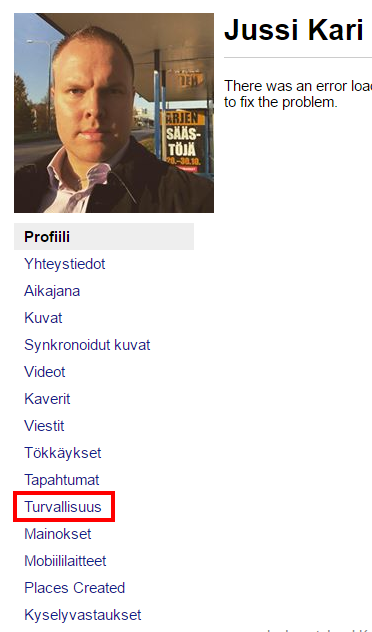The width and height of the screenshot is (372, 632).
Task: View Kyselyvastaukset page
Action: click(83, 615)
